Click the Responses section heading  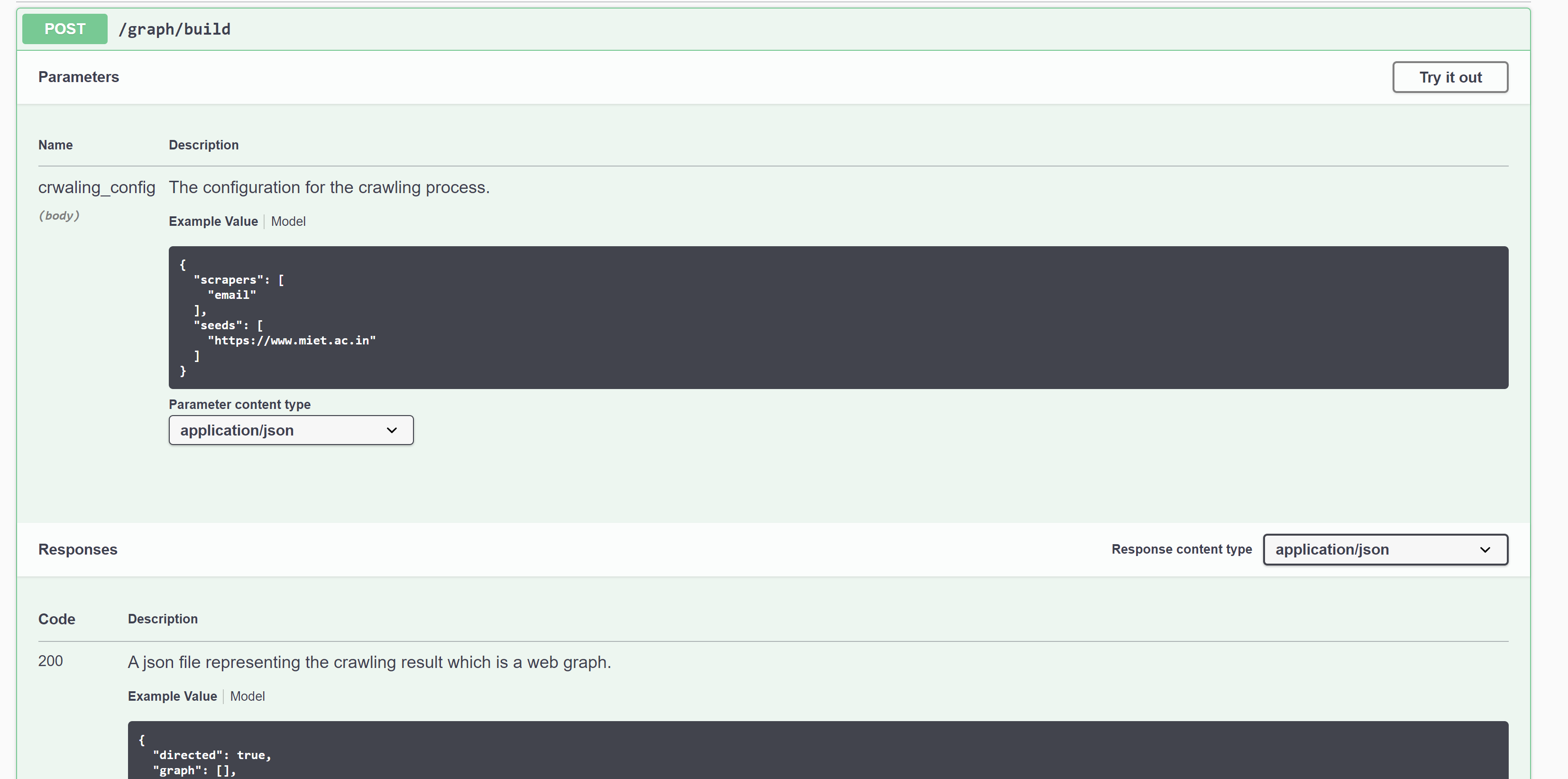(78, 550)
